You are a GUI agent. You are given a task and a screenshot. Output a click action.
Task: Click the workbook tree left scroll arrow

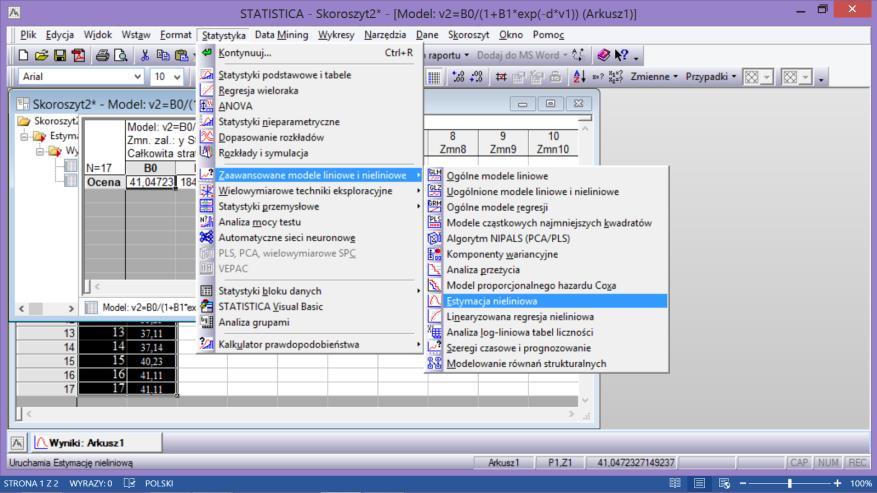point(21,308)
